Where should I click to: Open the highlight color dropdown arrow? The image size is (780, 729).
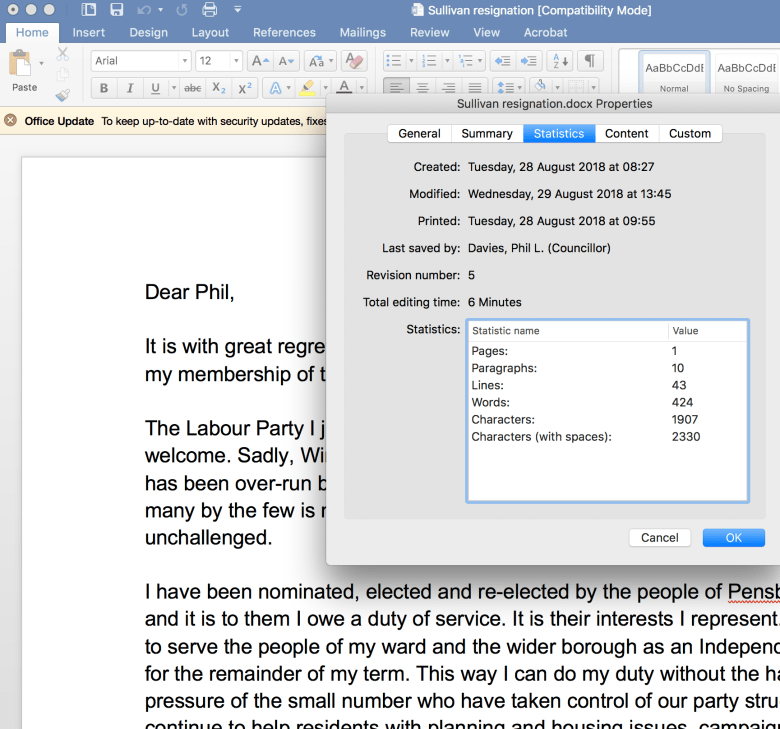tap(325, 88)
